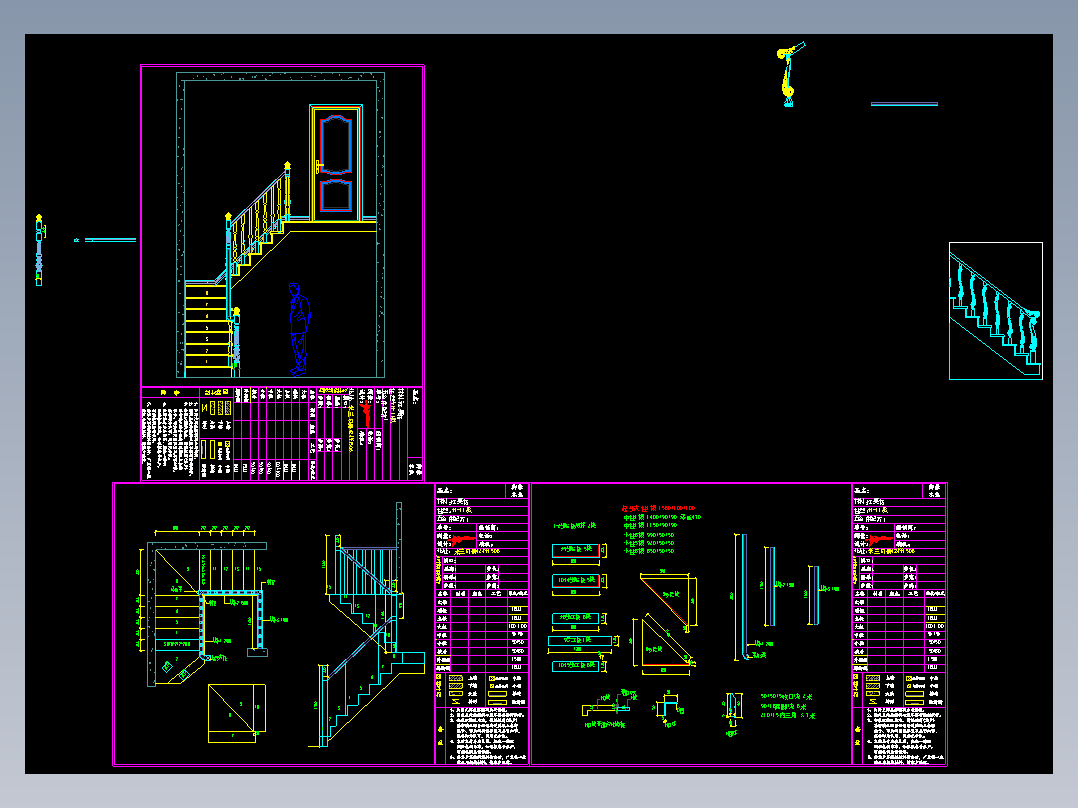Select the yellow baluster detail at far left
The width and height of the screenshot is (1078, 808).
pos(39,250)
